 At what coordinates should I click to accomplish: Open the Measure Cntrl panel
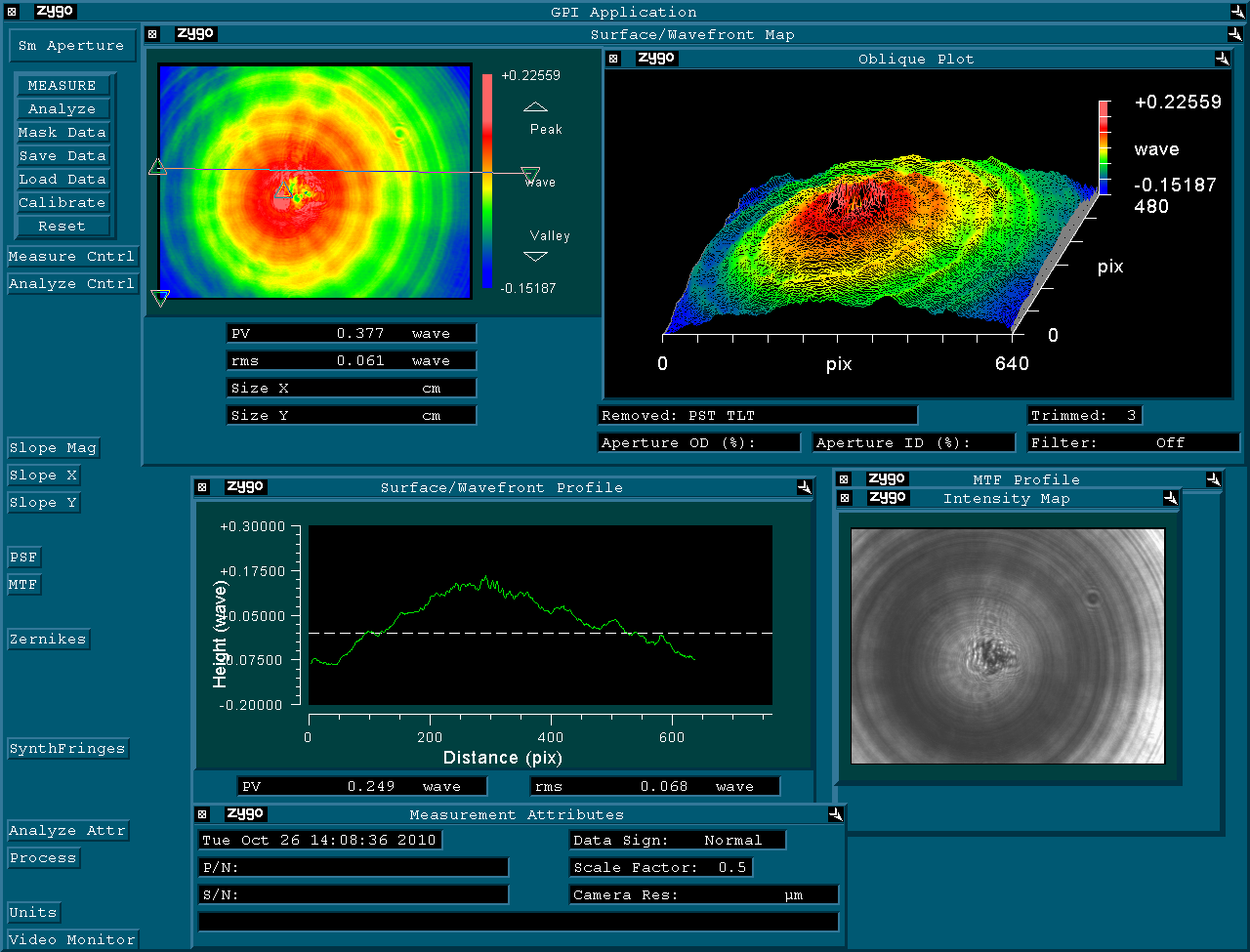pyautogui.click(x=72, y=257)
